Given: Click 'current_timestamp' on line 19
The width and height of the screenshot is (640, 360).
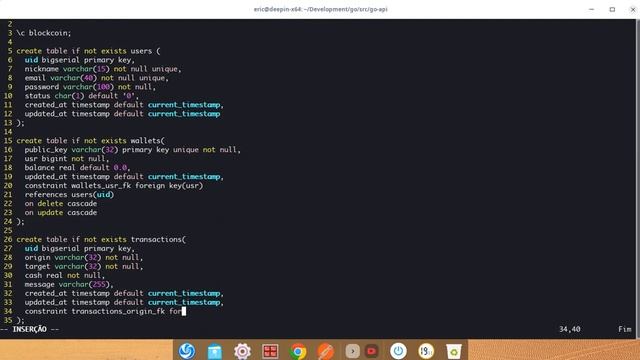Looking at the screenshot, I should (x=184, y=177).
